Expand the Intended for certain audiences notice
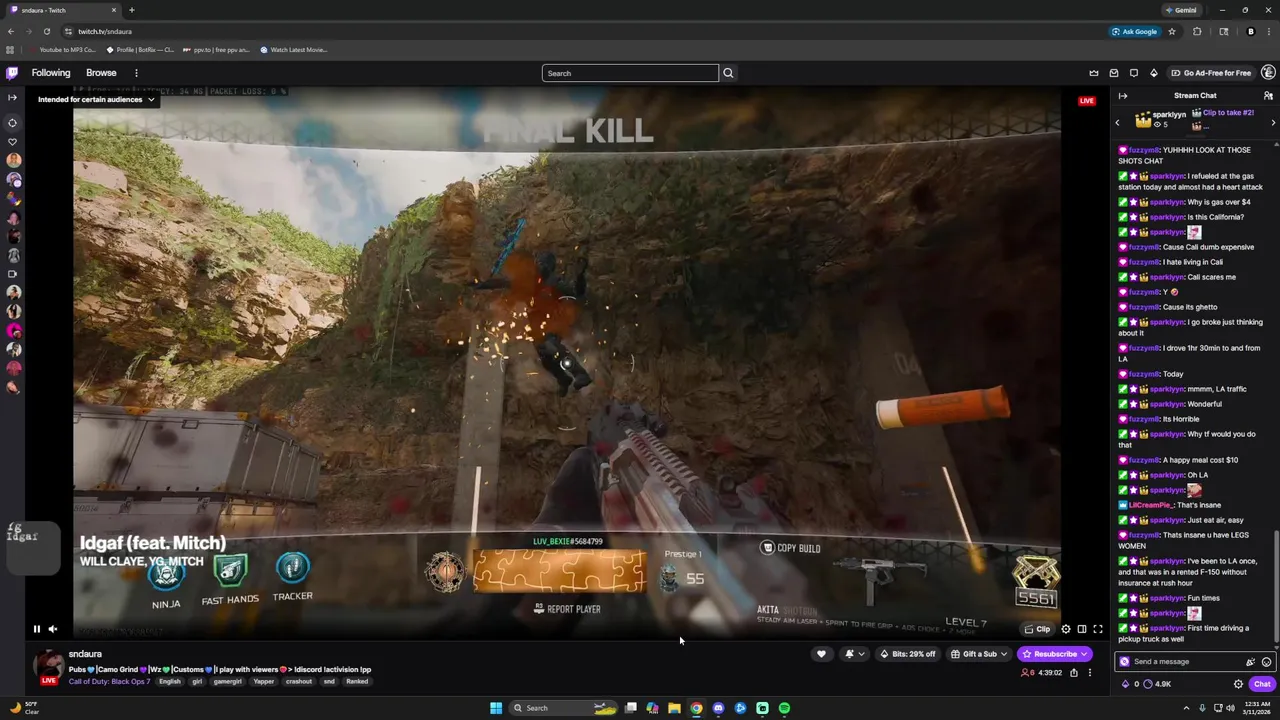The height and width of the screenshot is (720, 1280). [96, 100]
